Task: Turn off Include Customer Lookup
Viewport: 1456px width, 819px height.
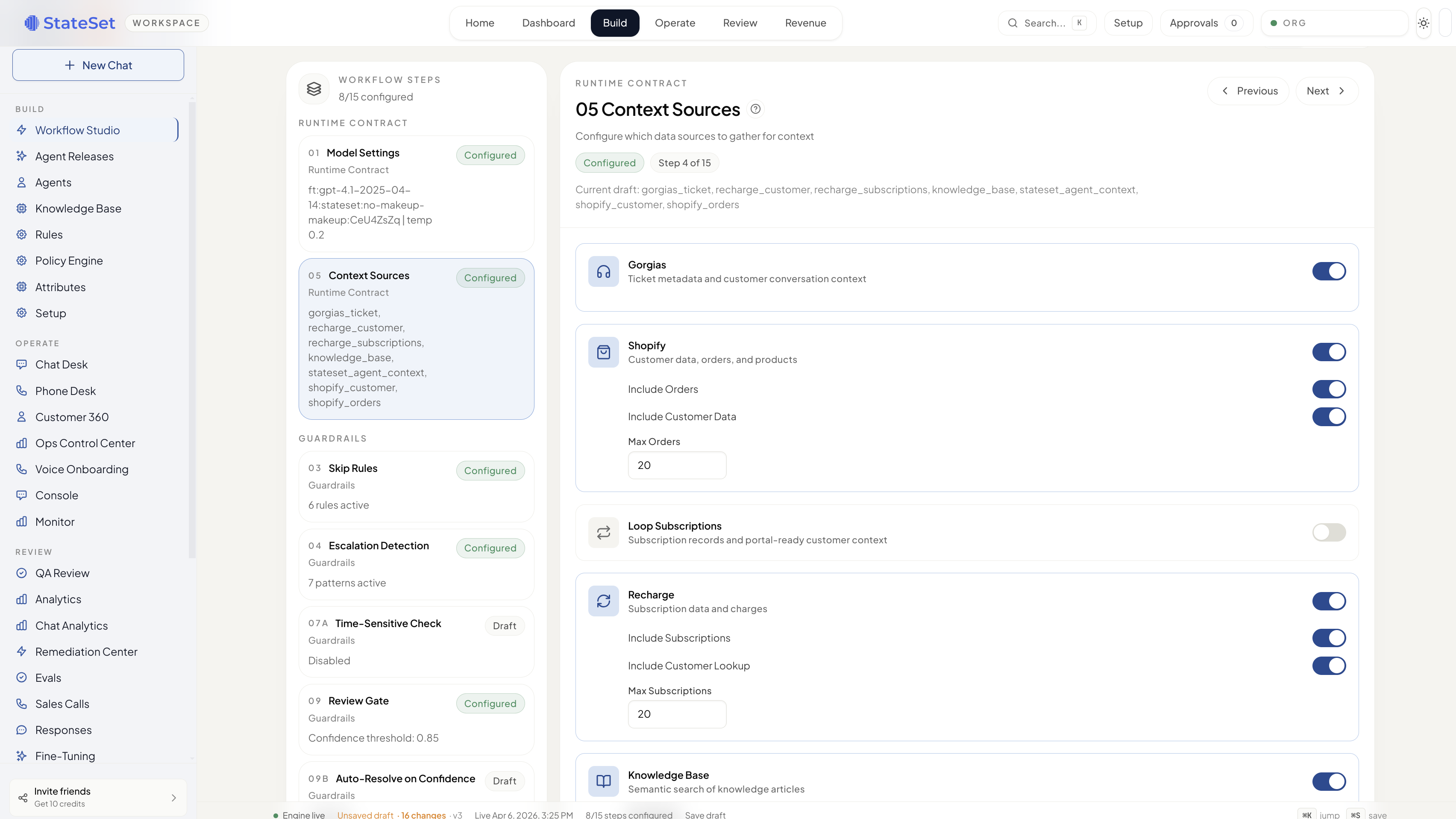Action: [1329, 666]
